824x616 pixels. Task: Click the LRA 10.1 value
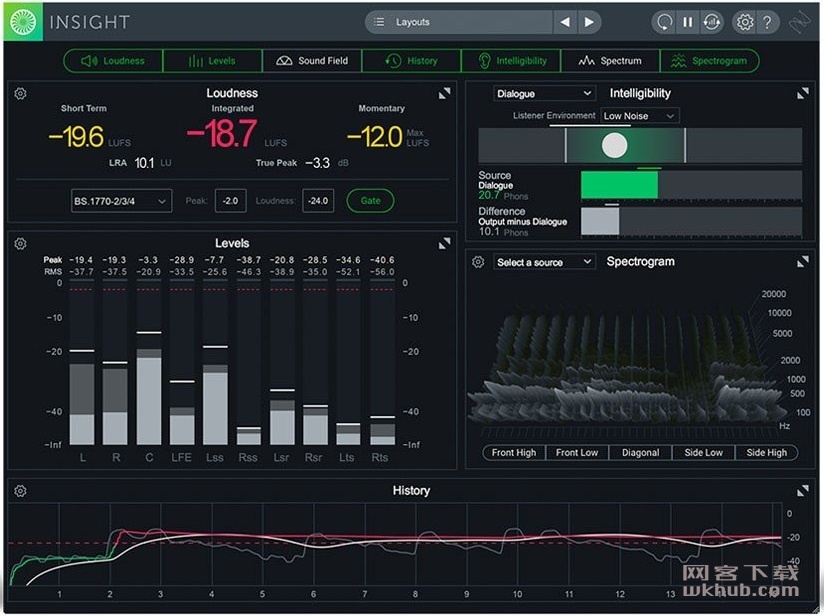point(145,163)
